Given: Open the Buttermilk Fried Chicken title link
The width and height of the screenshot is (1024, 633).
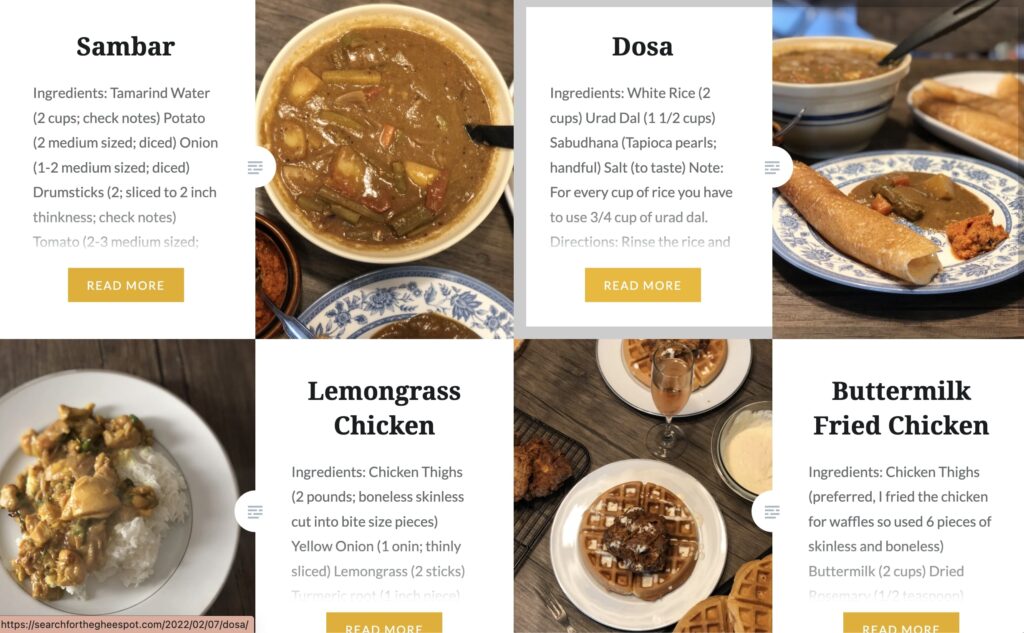Looking at the screenshot, I should tap(901, 408).
